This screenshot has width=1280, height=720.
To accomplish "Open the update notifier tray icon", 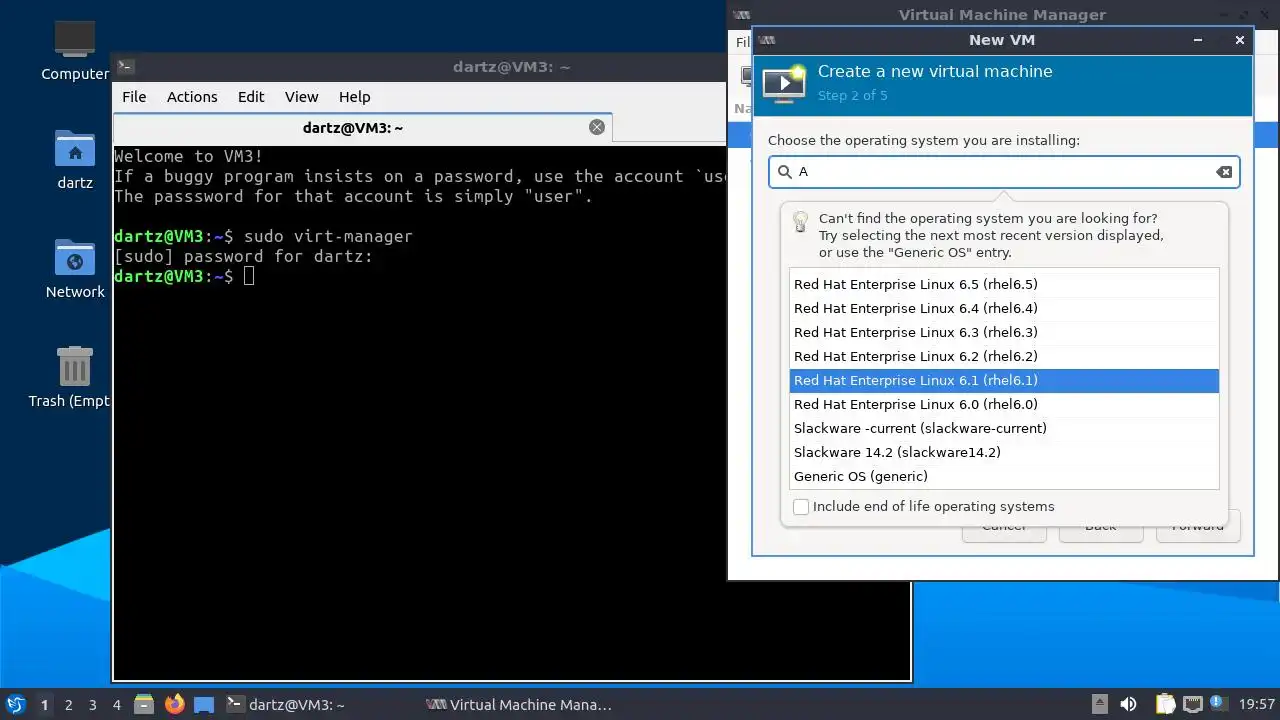I will coord(1217,704).
